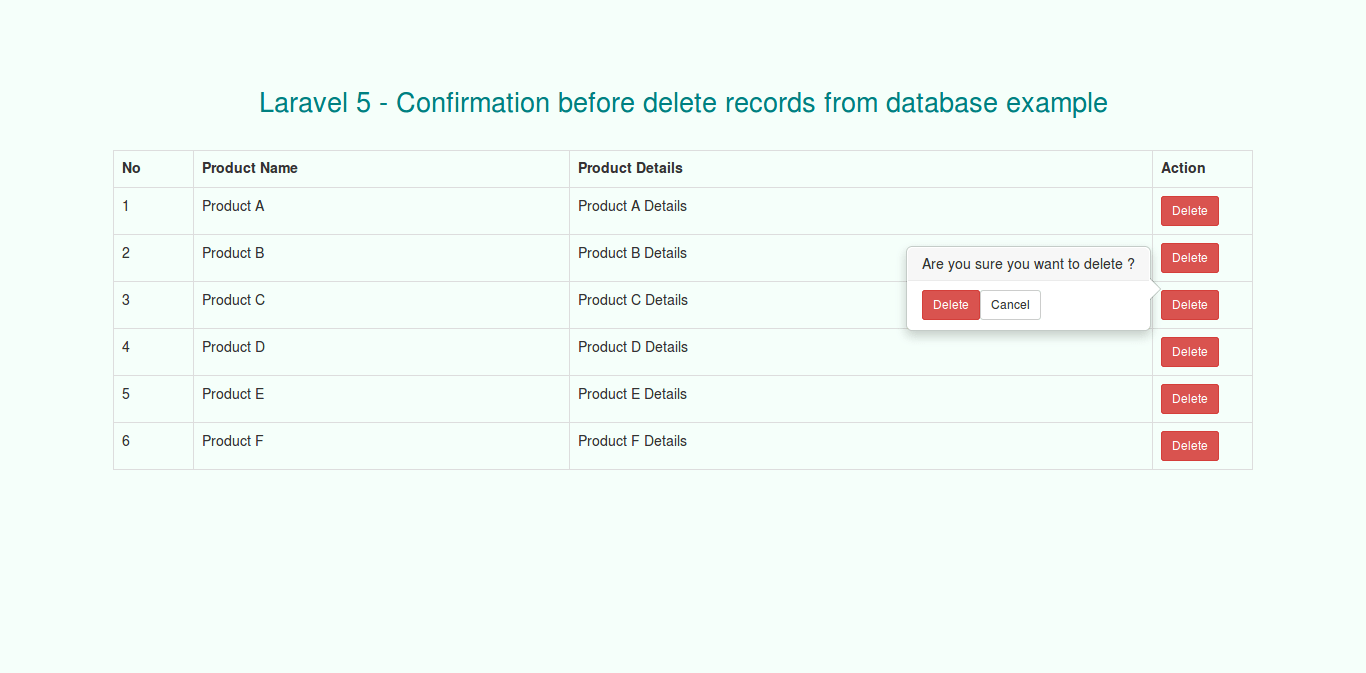
Task: Click the "No" column header
Action: [131, 168]
